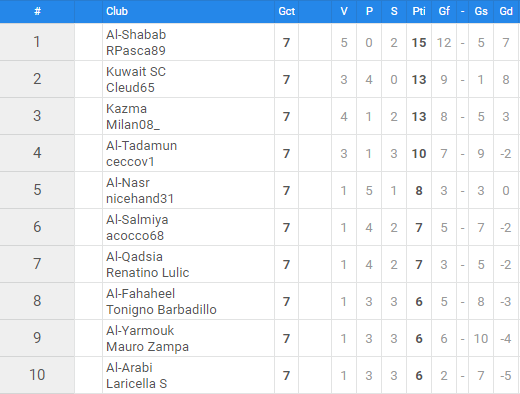The height and width of the screenshot is (394, 520).
Task: Open manager RPasca89 profile
Action: [x=136, y=51]
